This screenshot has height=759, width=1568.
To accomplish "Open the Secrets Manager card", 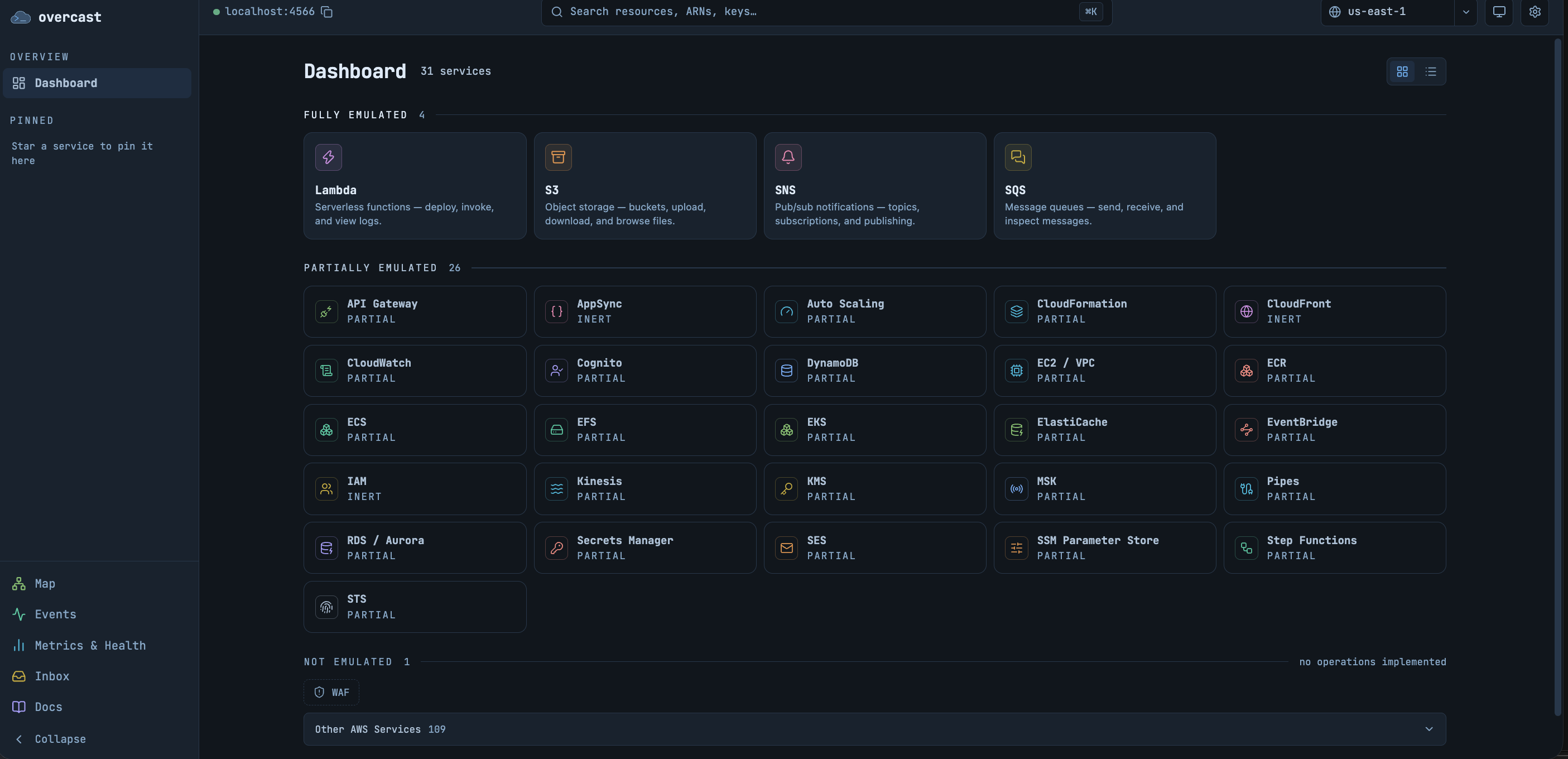I will point(645,548).
